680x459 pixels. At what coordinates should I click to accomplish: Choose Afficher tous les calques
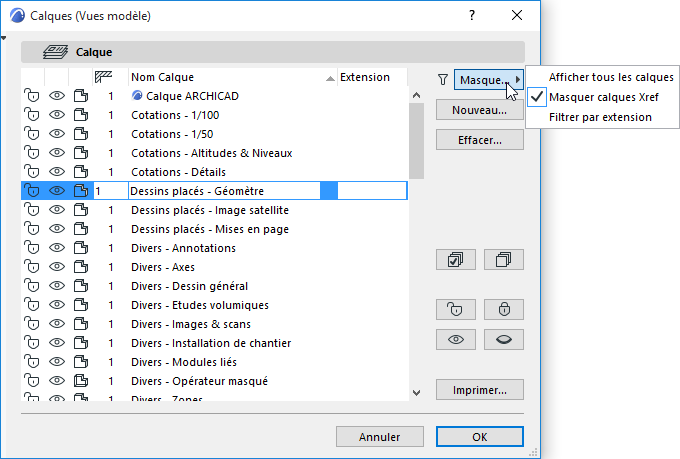click(611, 77)
